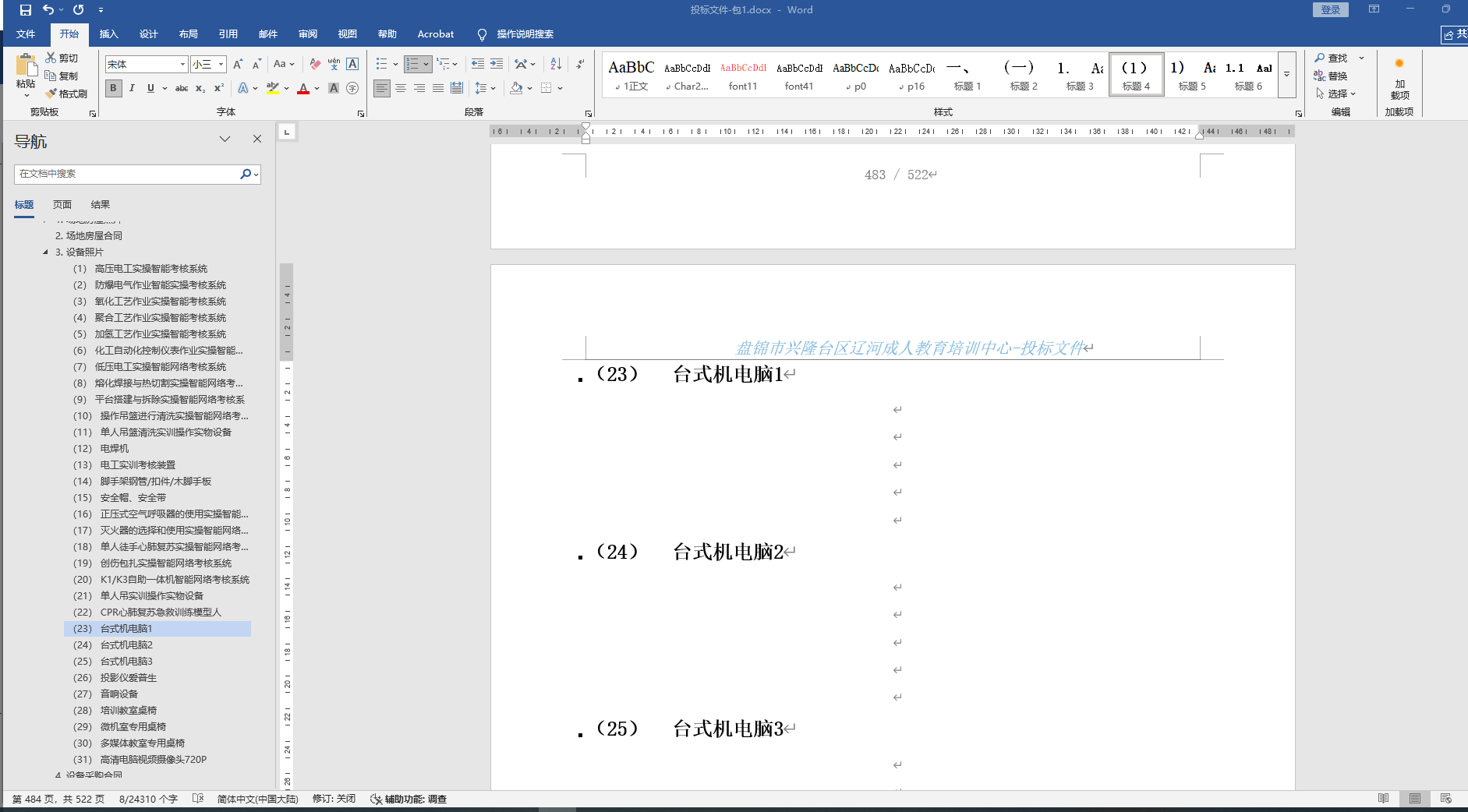The width and height of the screenshot is (1468, 812).
Task: Click the navigation search box 在文档中搜索
Action: point(127,174)
